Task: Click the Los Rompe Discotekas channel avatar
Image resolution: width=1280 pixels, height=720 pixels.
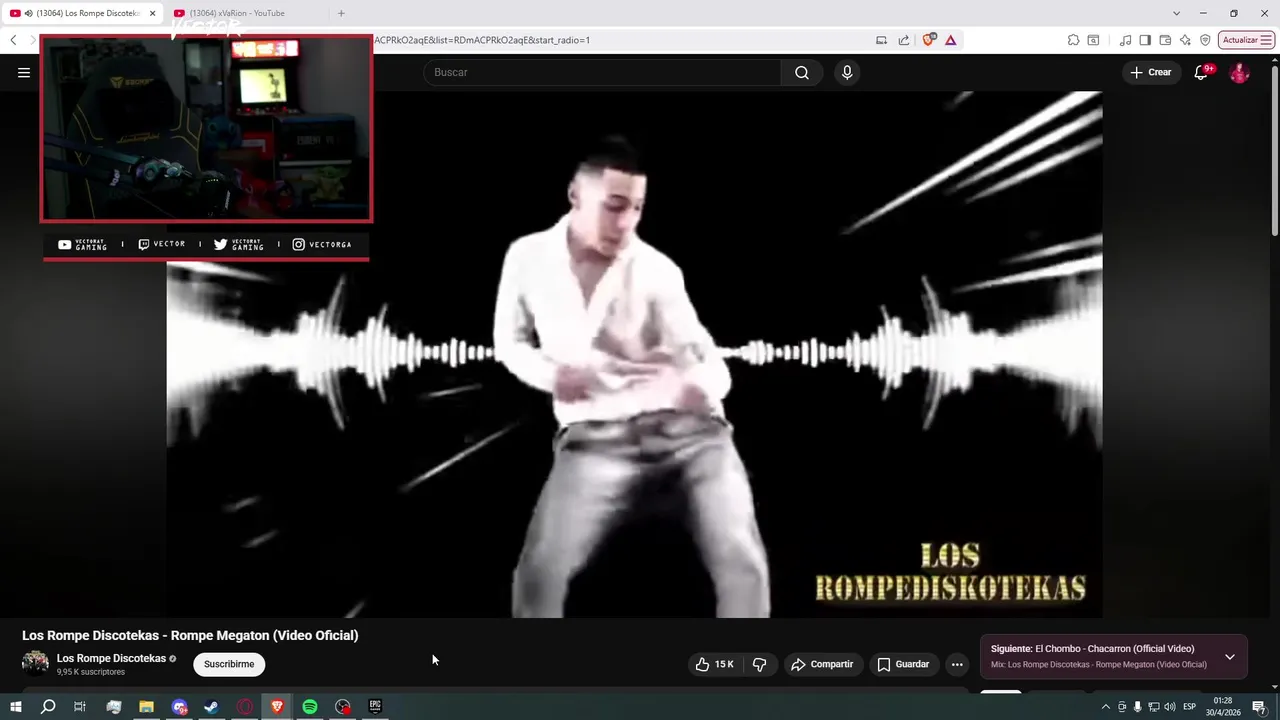Action: tap(35, 663)
